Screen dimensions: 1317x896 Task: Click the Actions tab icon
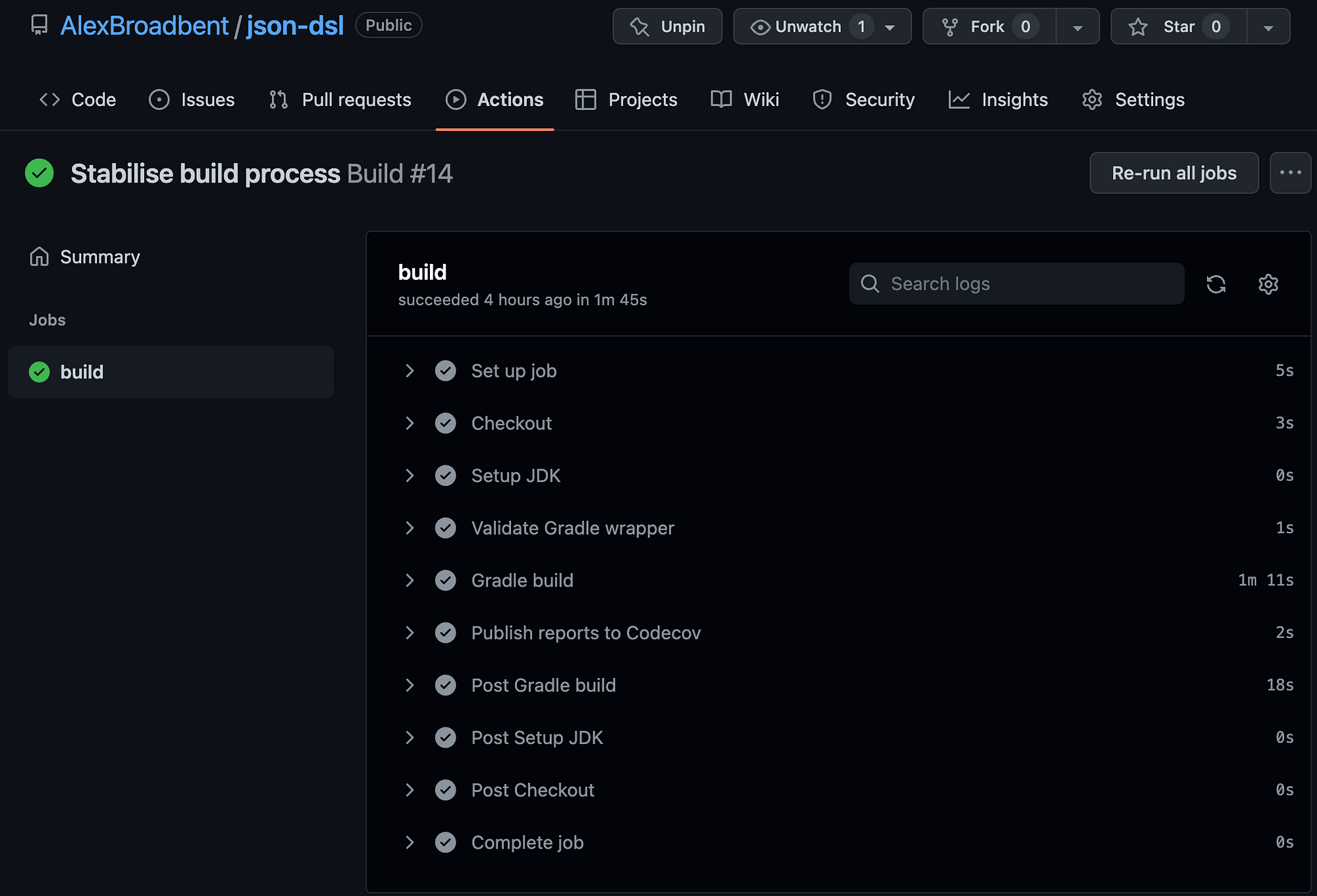tap(455, 99)
